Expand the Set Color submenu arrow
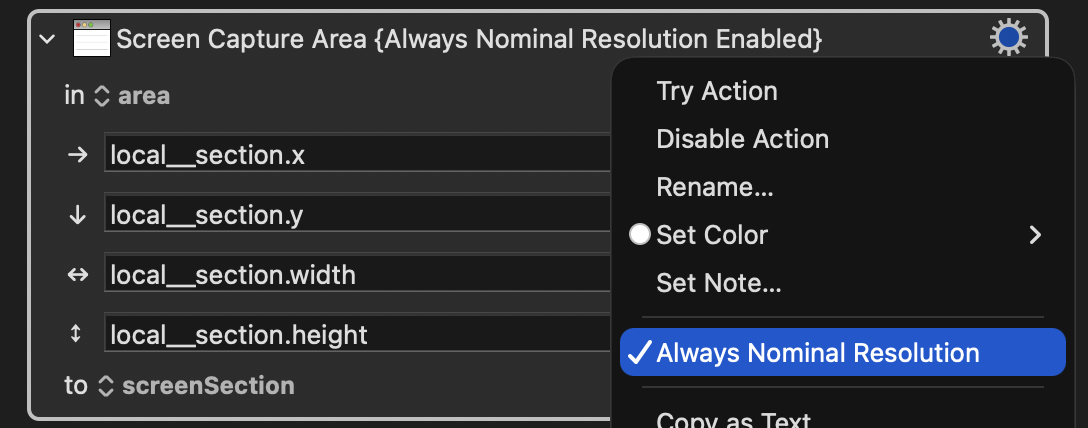1088x428 pixels. click(1035, 235)
